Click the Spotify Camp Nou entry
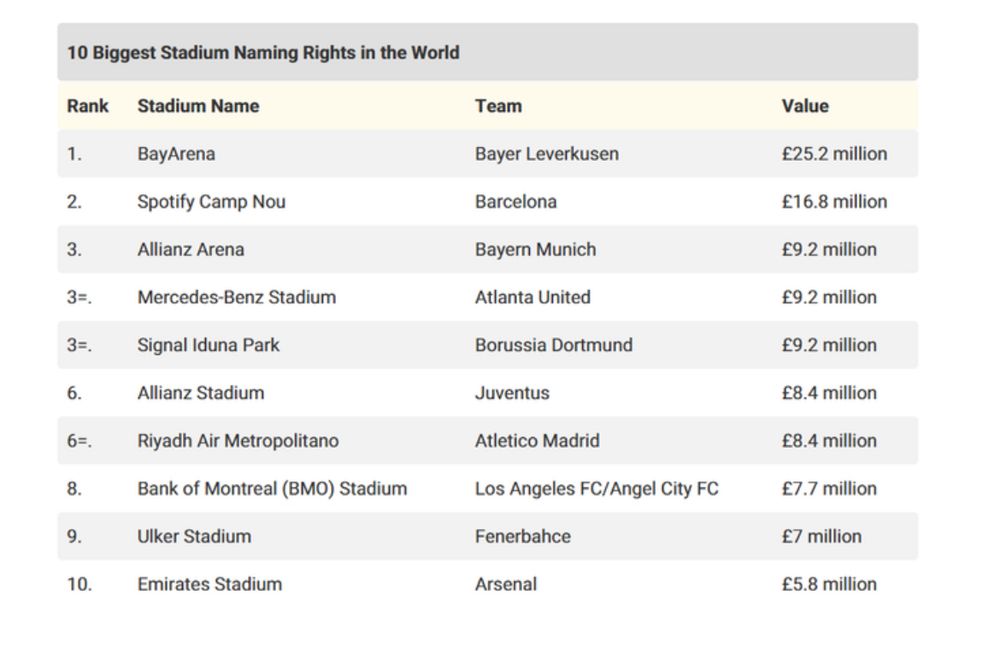Image resolution: width=1000 pixels, height=650 pixels. tap(211, 202)
